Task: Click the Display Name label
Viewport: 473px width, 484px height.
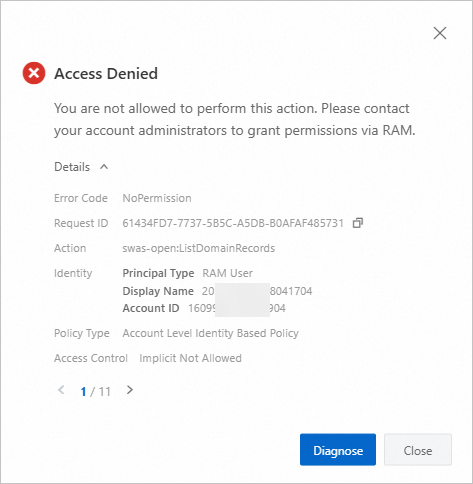Action: (x=158, y=291)
